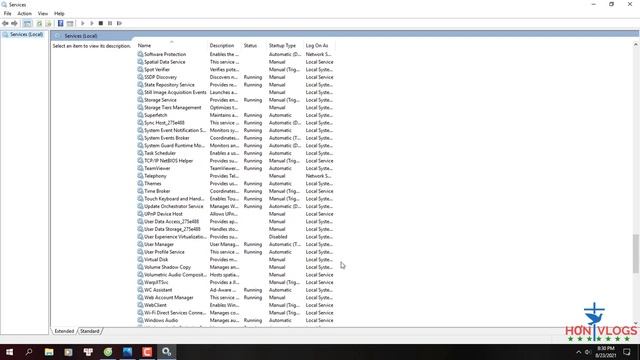Select the Telephony service
640x360 pixels.
coord(155,176)
